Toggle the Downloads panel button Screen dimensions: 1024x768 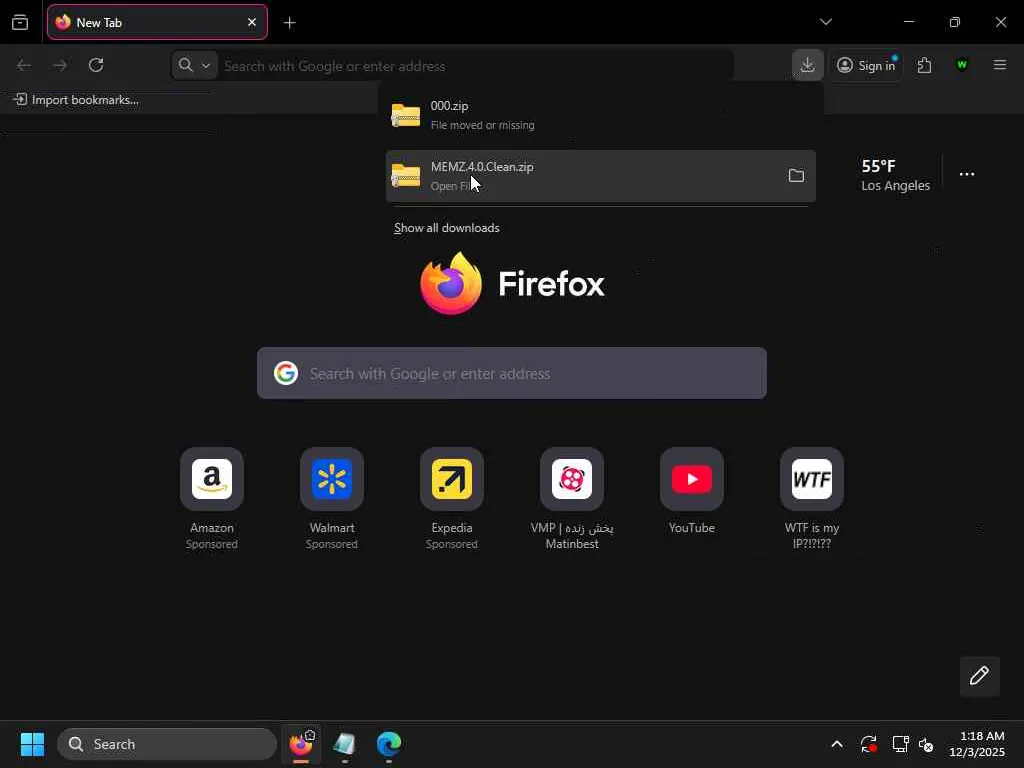(x=807, y=65)
